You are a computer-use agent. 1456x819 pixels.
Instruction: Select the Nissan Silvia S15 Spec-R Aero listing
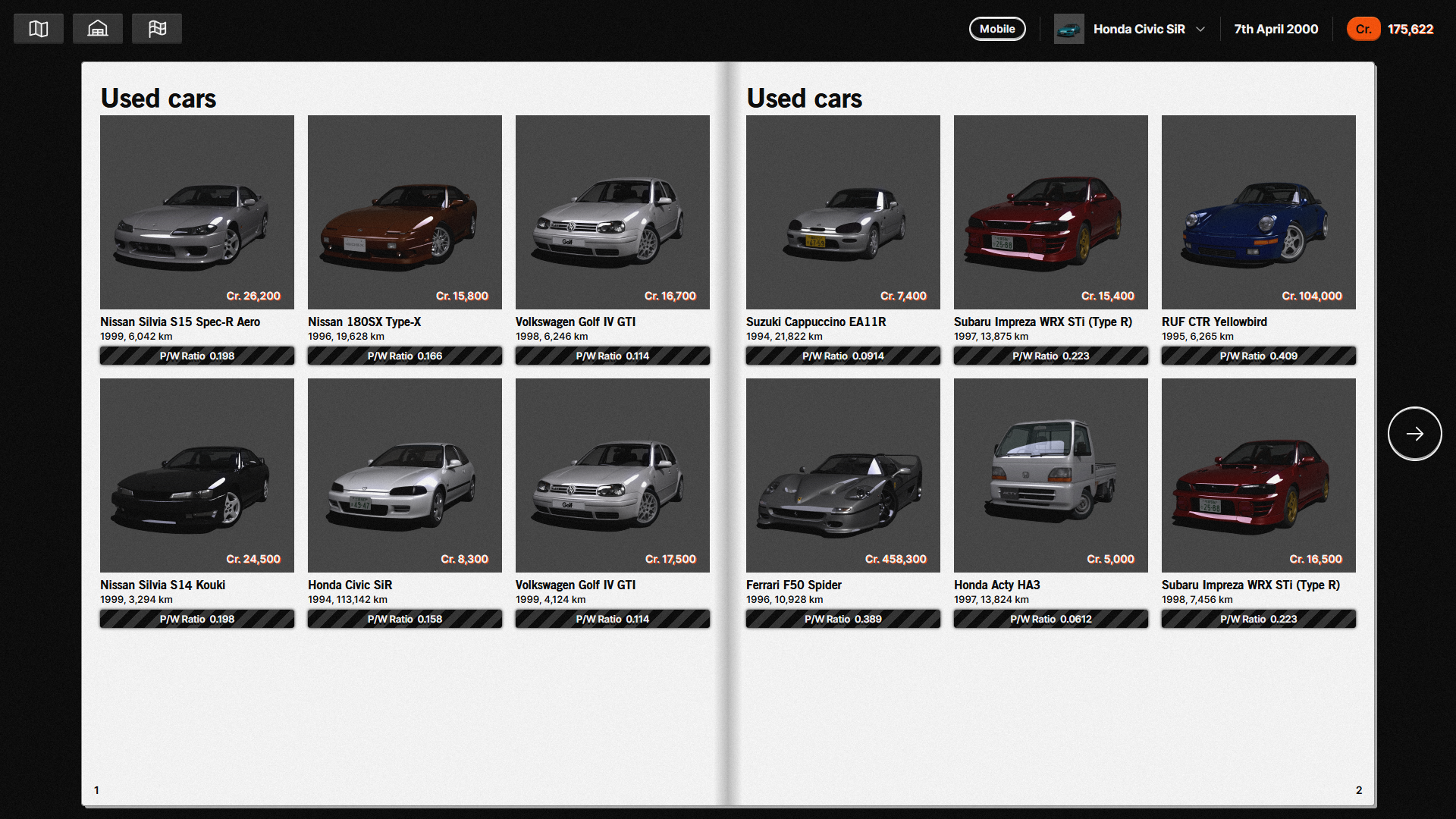[197, 212]
